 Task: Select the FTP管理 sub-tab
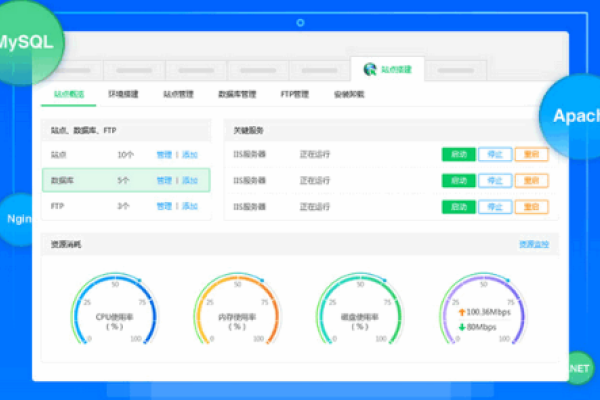(295, 94)
